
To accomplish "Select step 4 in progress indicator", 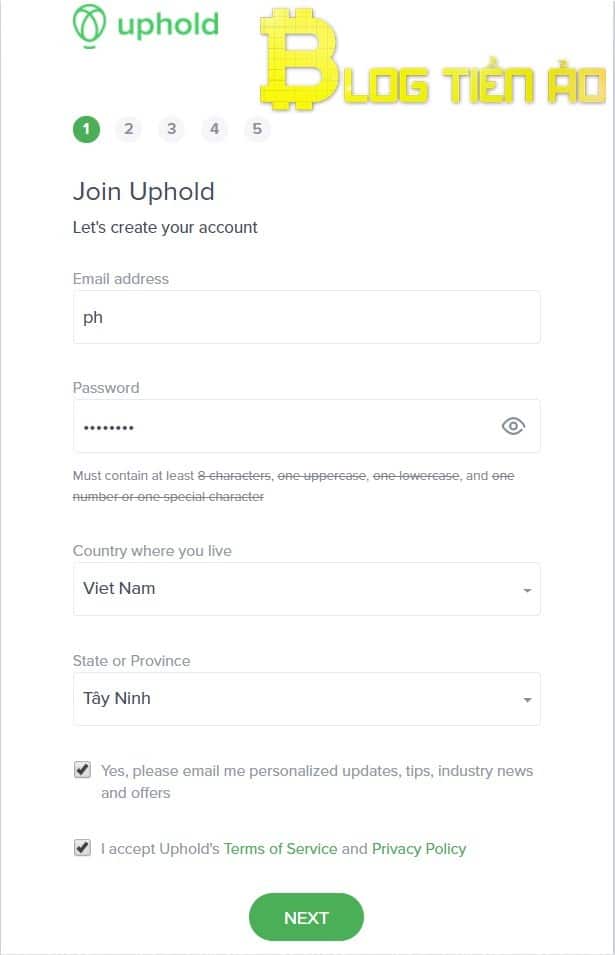I will (x=214, y=129).
